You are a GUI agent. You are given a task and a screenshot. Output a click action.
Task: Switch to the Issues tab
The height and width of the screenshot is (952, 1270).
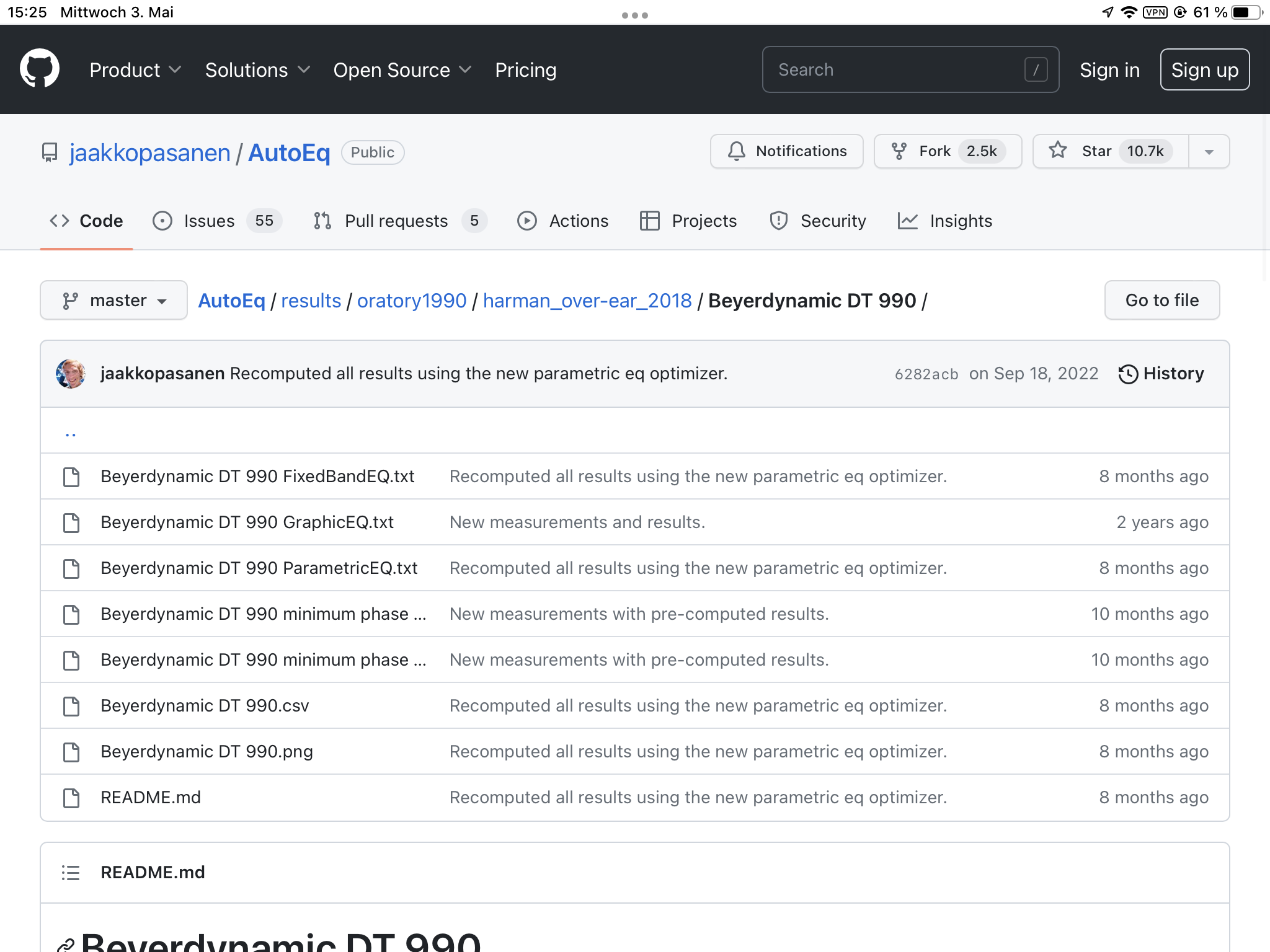tap(217, 221)
